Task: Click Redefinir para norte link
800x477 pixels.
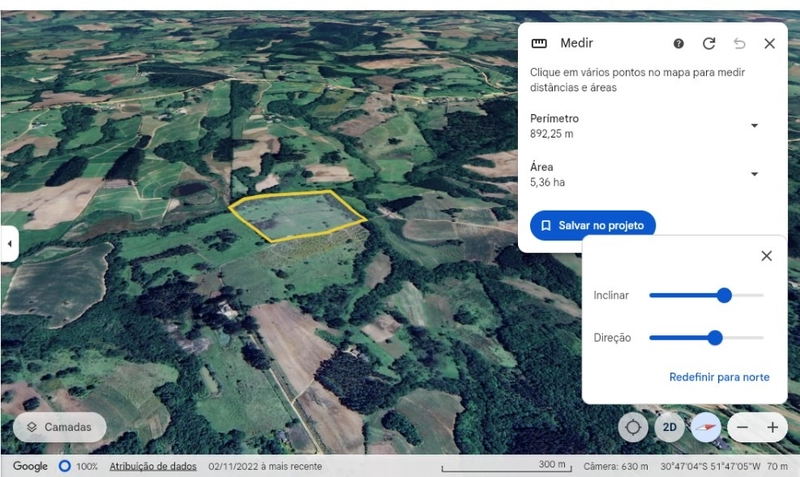Action: (719, 377)
